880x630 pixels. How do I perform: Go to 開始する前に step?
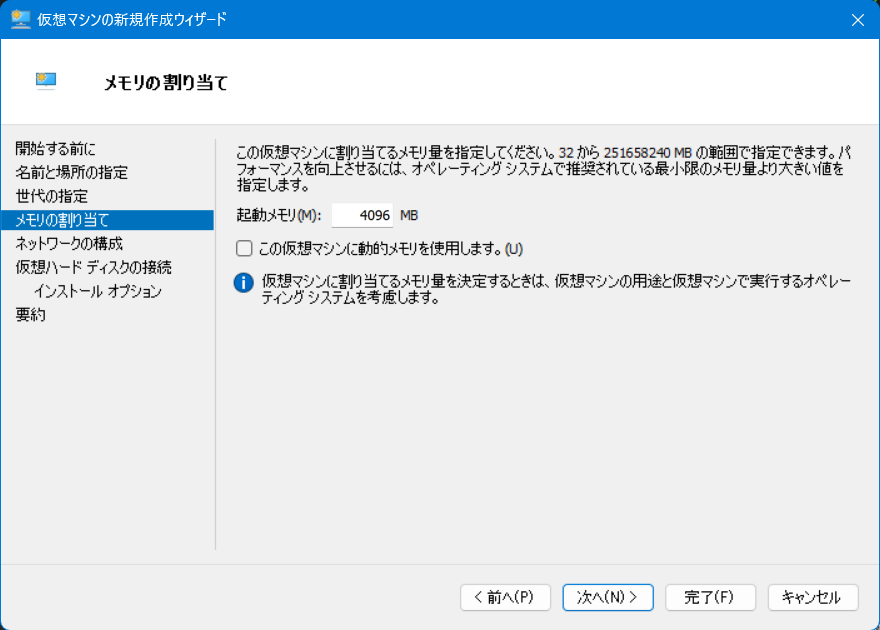(56, 148)
